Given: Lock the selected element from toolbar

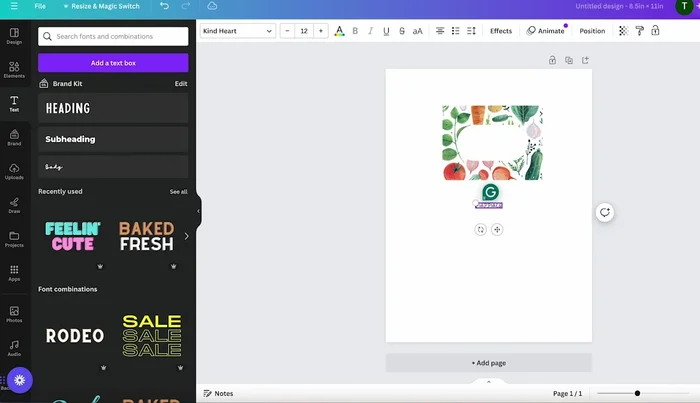Looking at the screenshot, I should pos(655,31).
